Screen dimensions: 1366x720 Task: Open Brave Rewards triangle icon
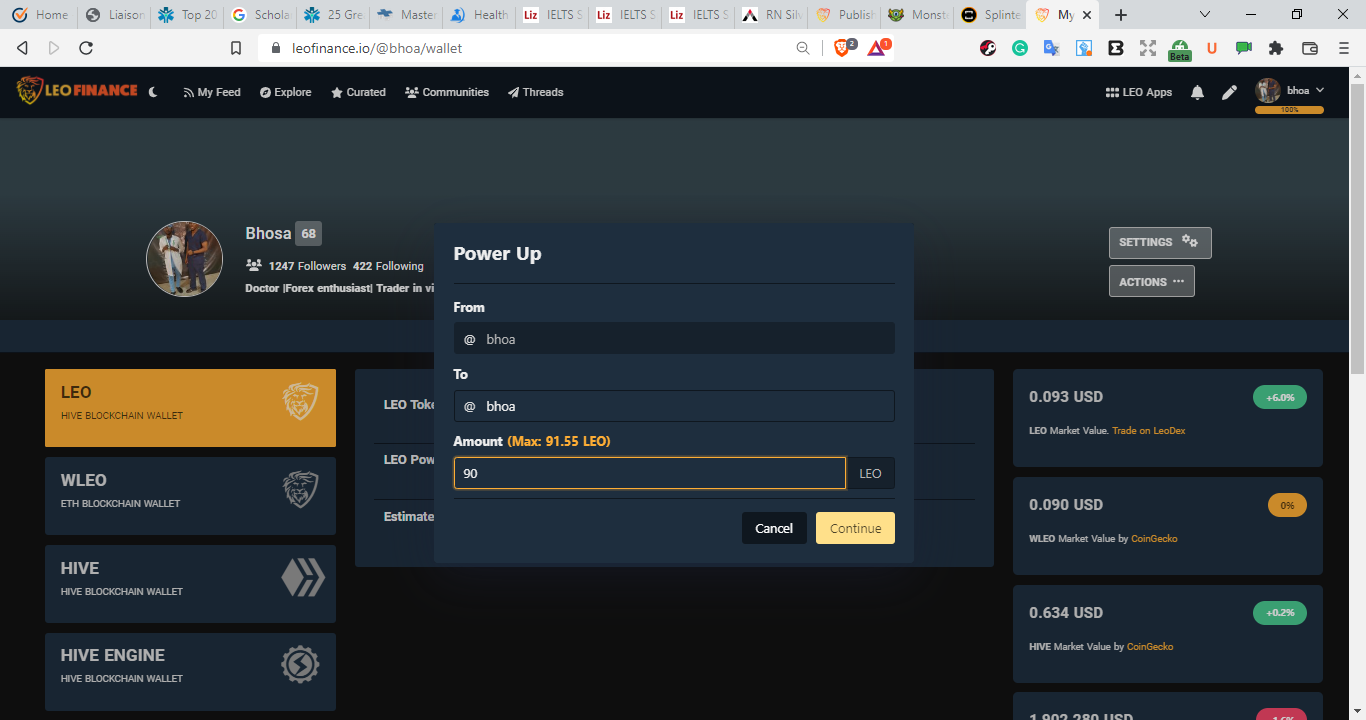[x=878, y=47]
